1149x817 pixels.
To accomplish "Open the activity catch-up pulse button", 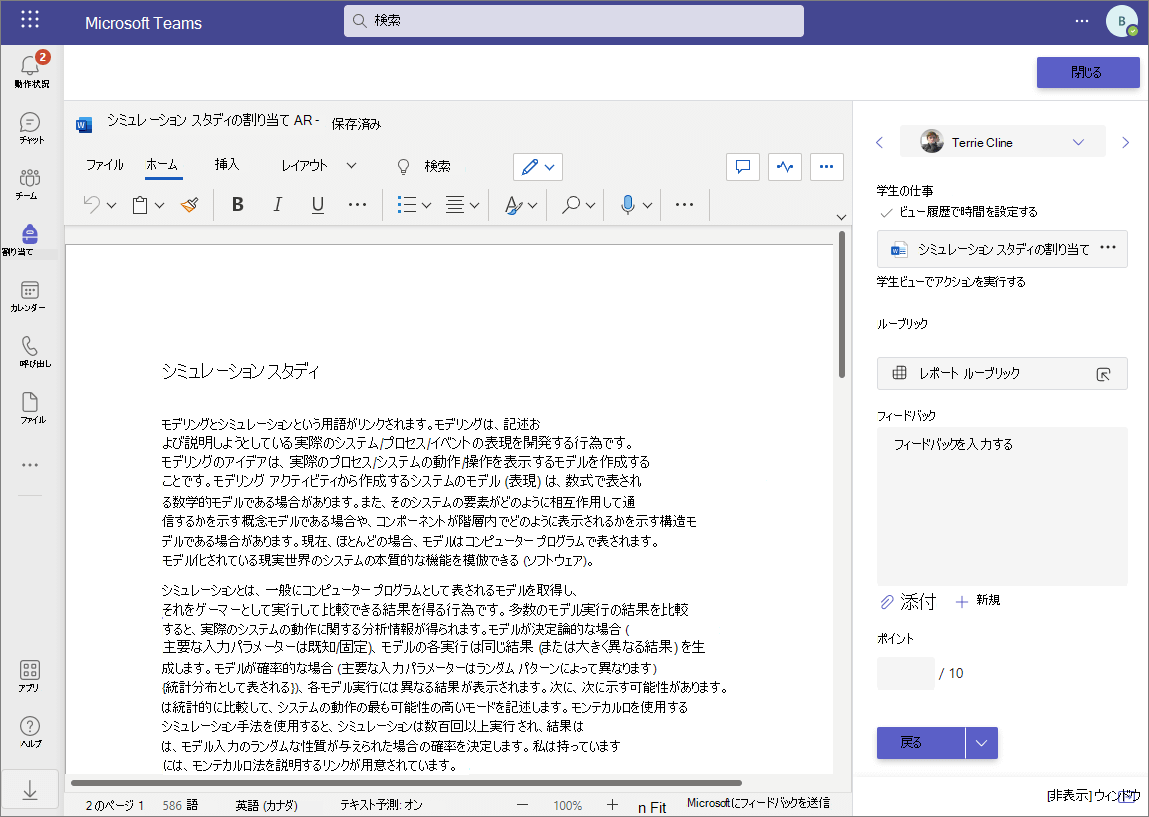I will pos(785,166).
